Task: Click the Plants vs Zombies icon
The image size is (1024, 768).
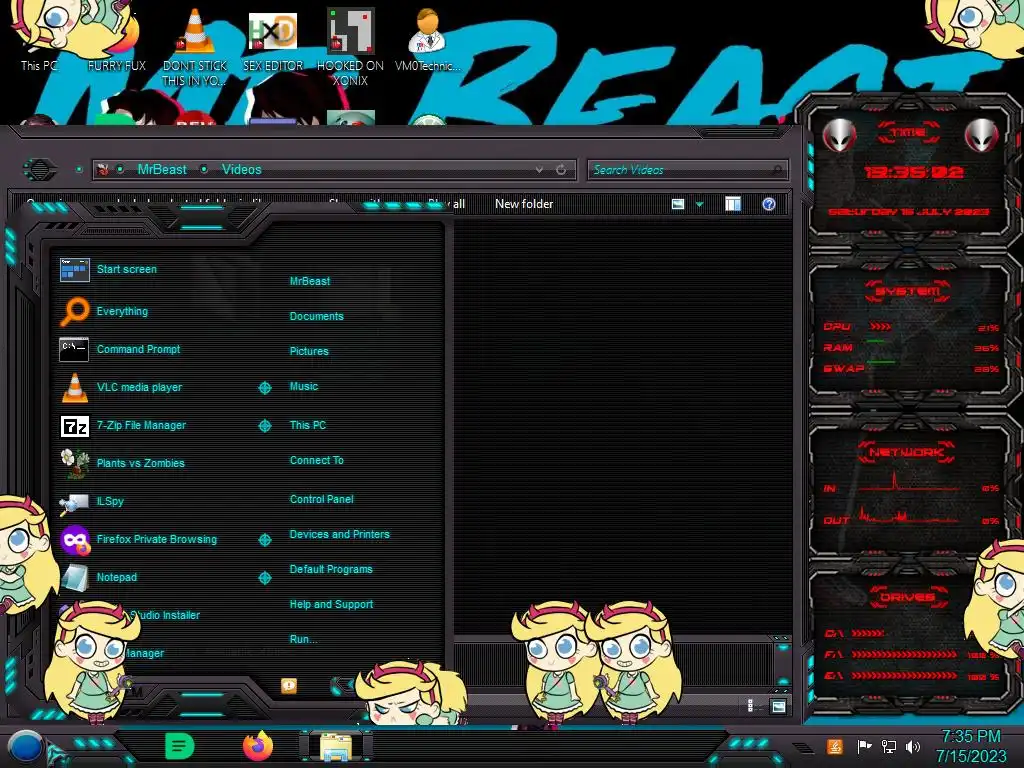Action: pyautogui.click(x=74, y=463)
